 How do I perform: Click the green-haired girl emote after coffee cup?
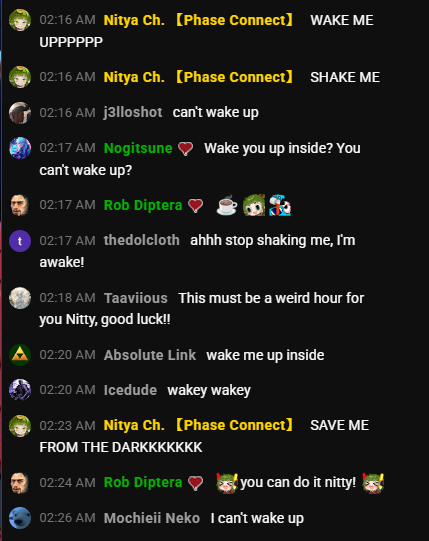pyautogui.click(x=254, y=205)
